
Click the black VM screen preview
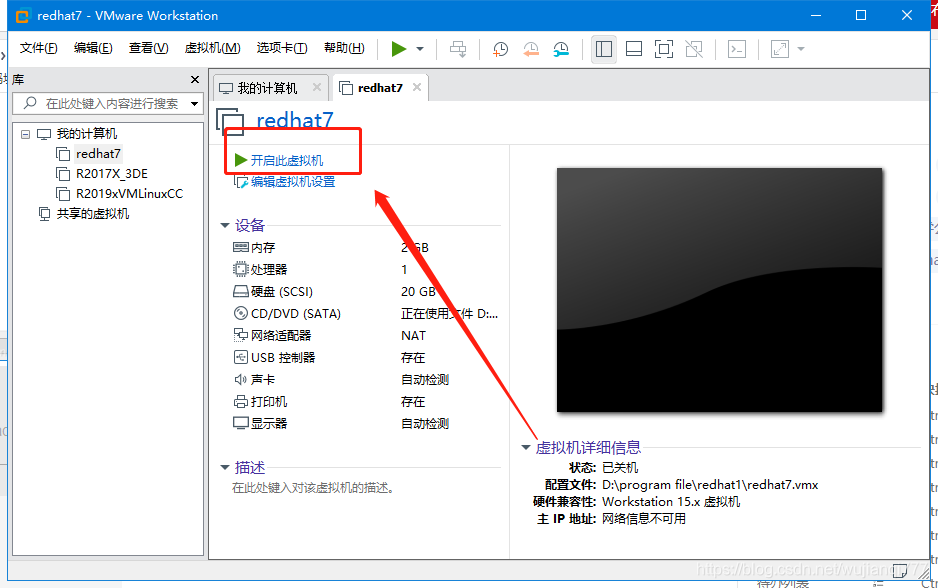tap(719, 290)
